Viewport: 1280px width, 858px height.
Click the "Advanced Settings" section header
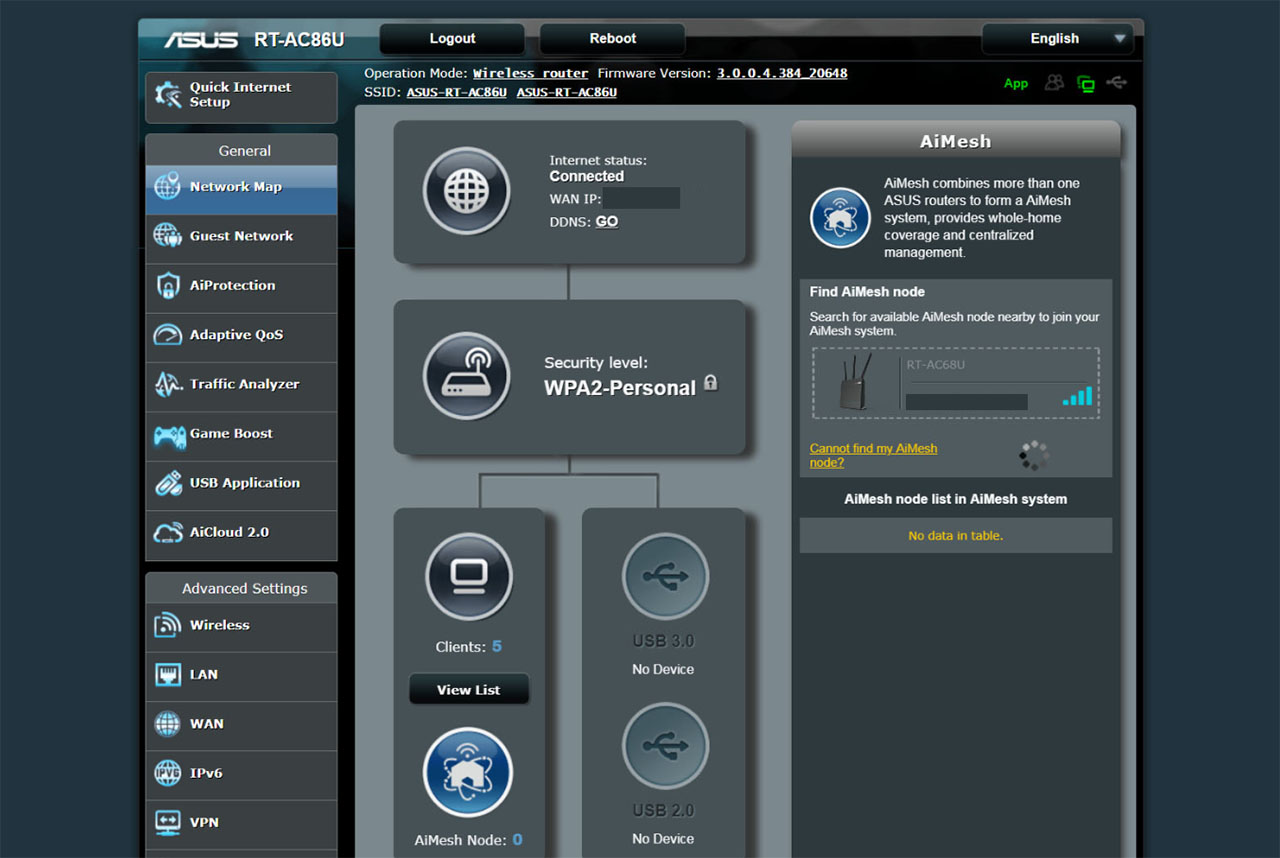click(x=244, y=589)
